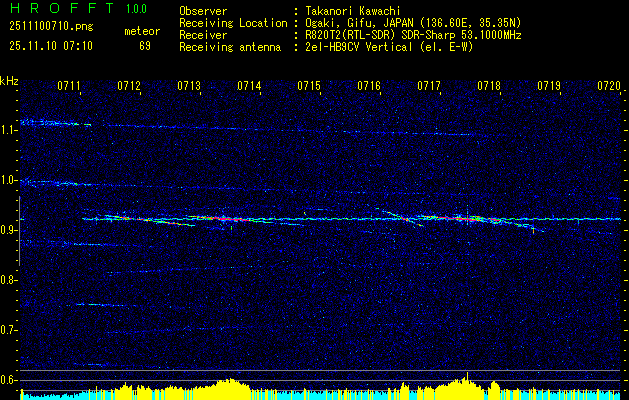The image size is (629, 400).
Task: Click time marker 0711
Action: (x=69, y=85)
